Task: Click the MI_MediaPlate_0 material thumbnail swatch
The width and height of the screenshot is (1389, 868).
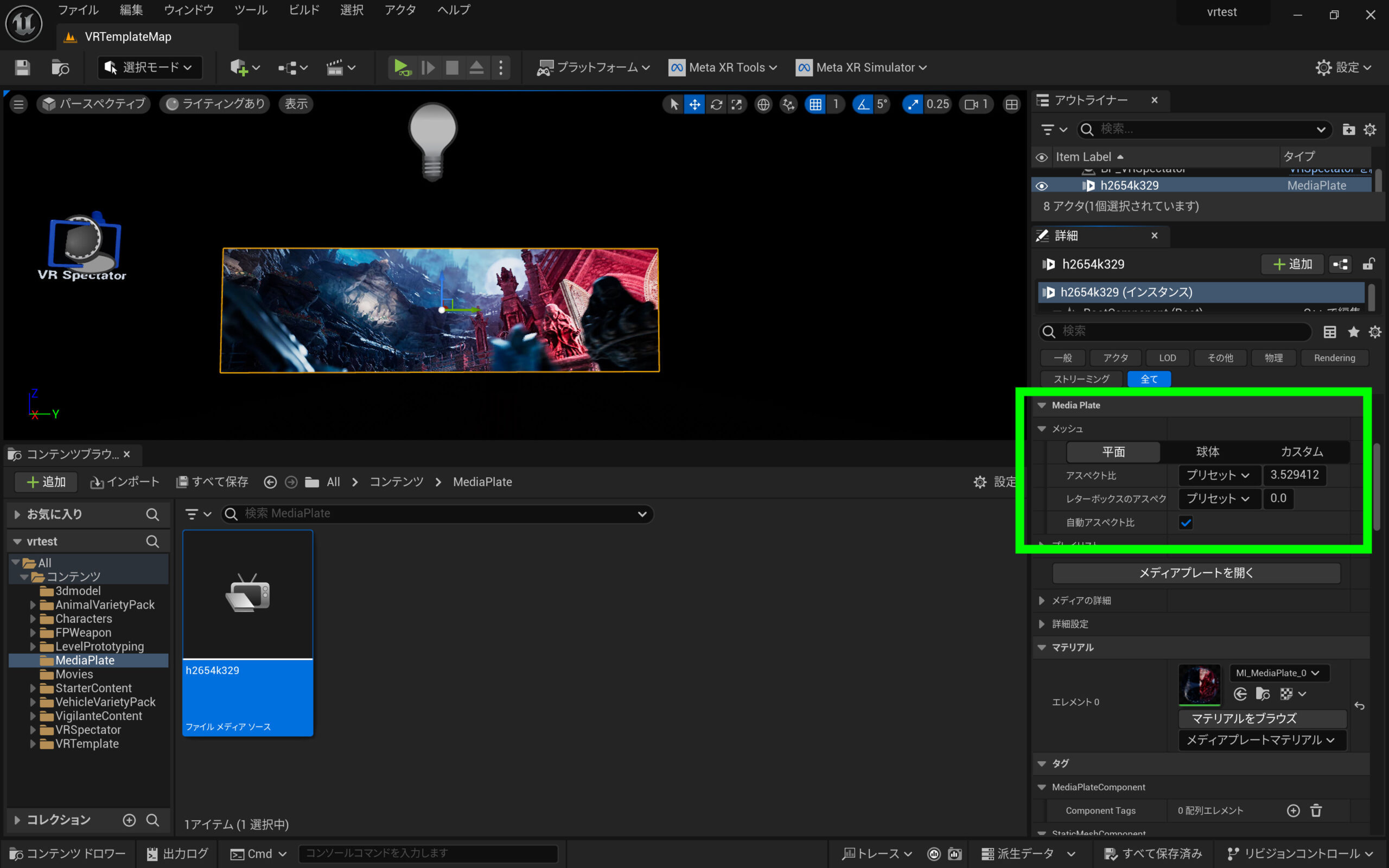Action: [1199, 684]
